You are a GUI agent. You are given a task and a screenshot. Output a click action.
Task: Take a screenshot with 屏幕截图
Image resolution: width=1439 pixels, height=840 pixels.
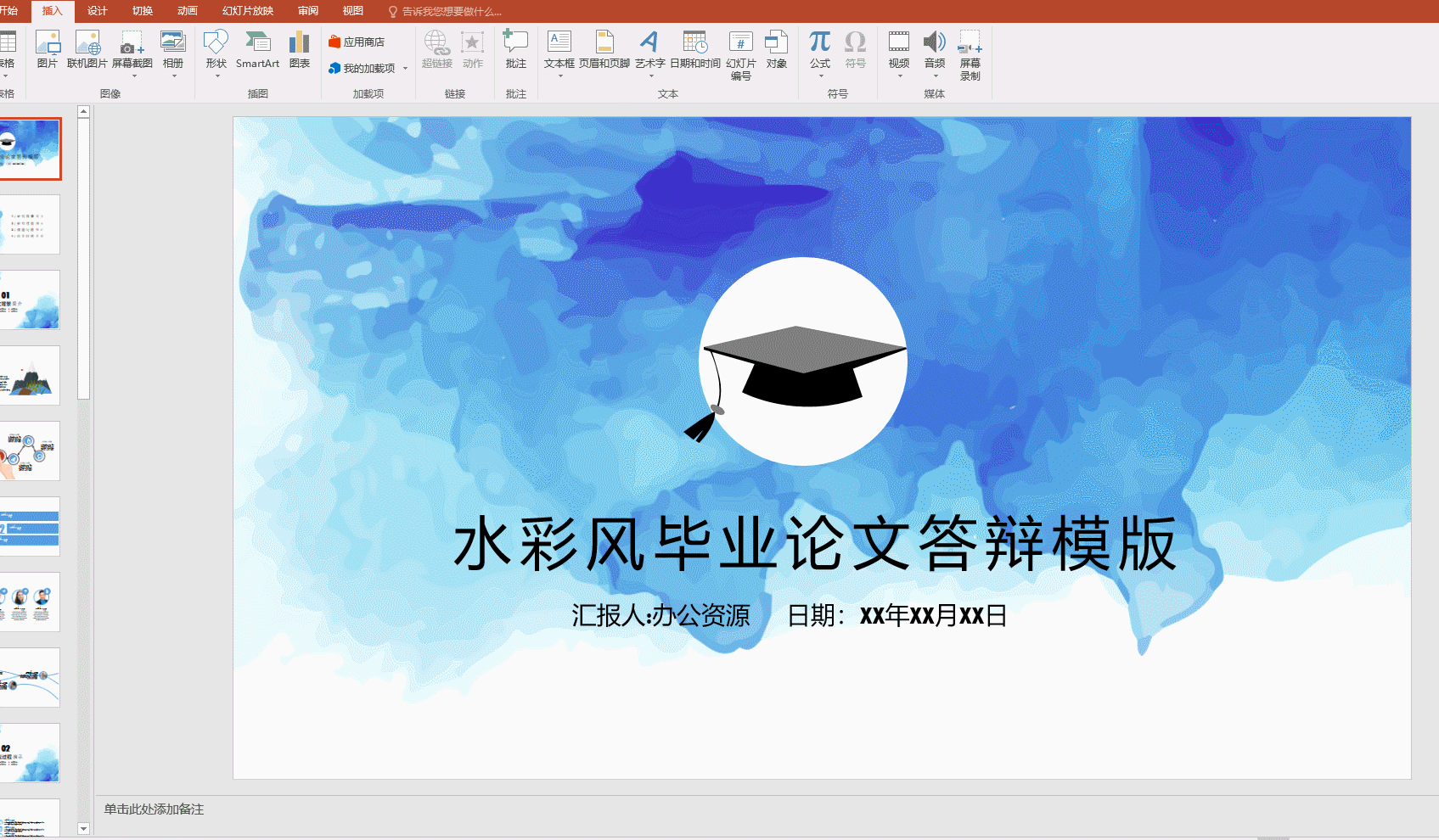[x=132, y=51]
